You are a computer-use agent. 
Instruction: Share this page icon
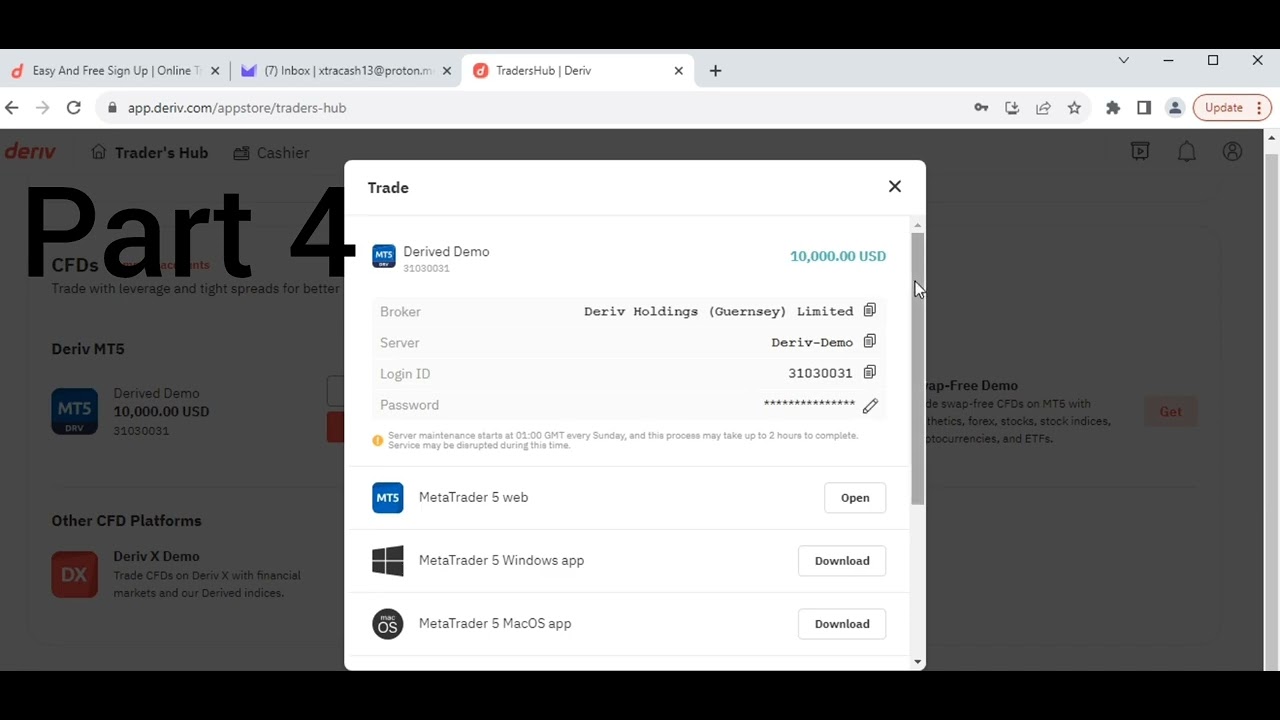pyautogui.click(x=1043, y=108)
